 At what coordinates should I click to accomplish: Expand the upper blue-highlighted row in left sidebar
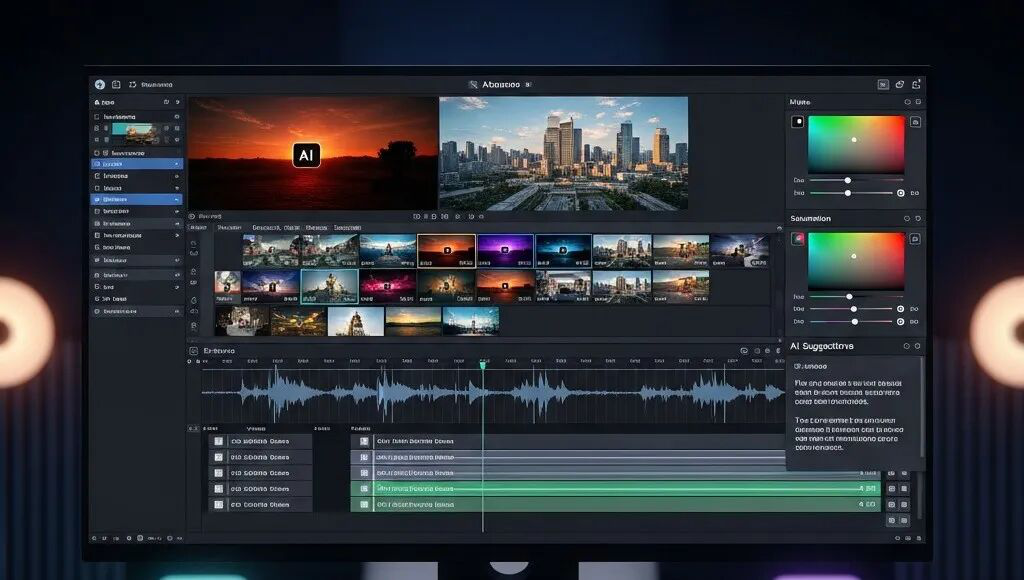[x=136, y=164]
